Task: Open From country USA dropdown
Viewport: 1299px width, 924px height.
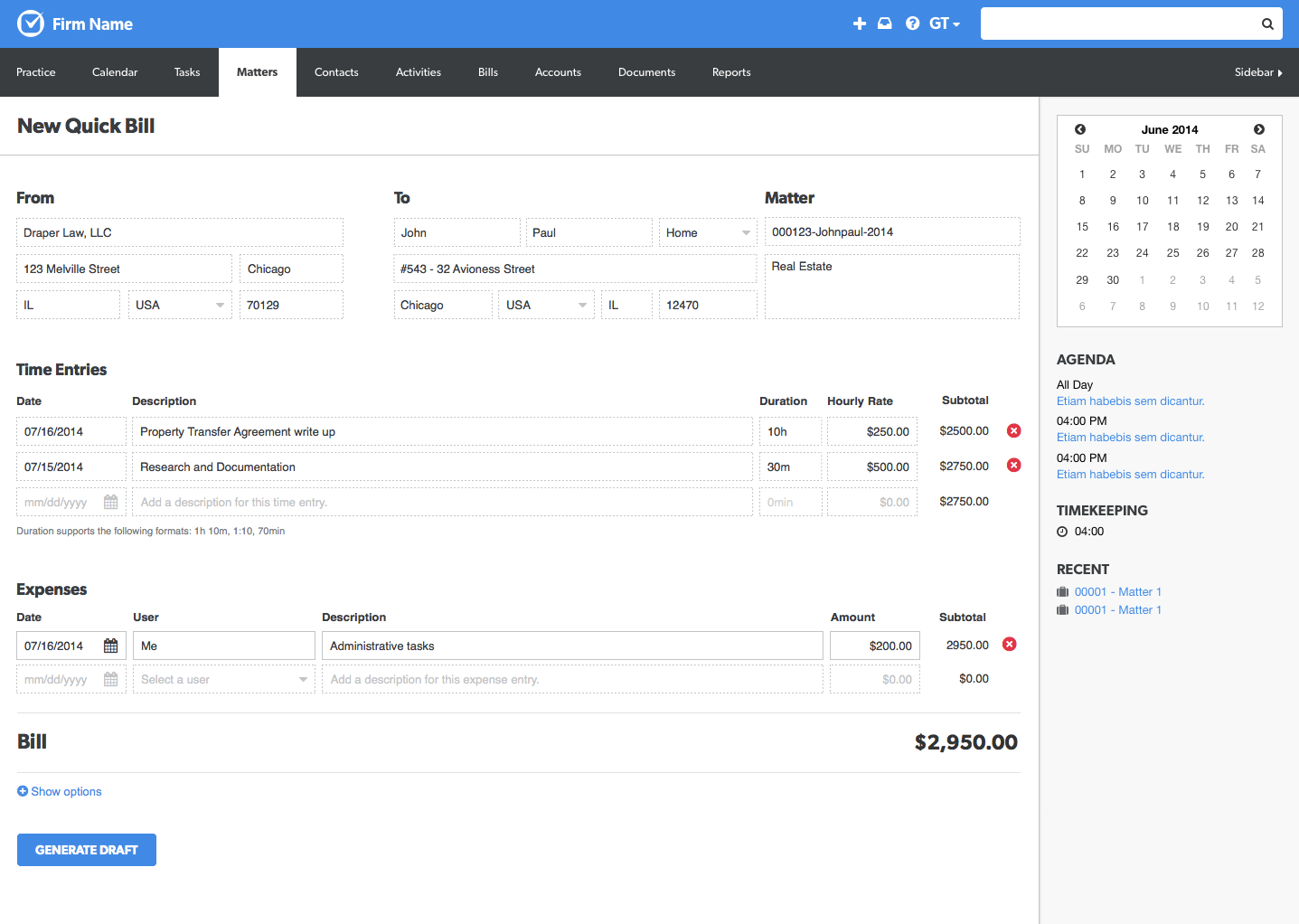Action: pyautogui.click(x=180, y=306)
